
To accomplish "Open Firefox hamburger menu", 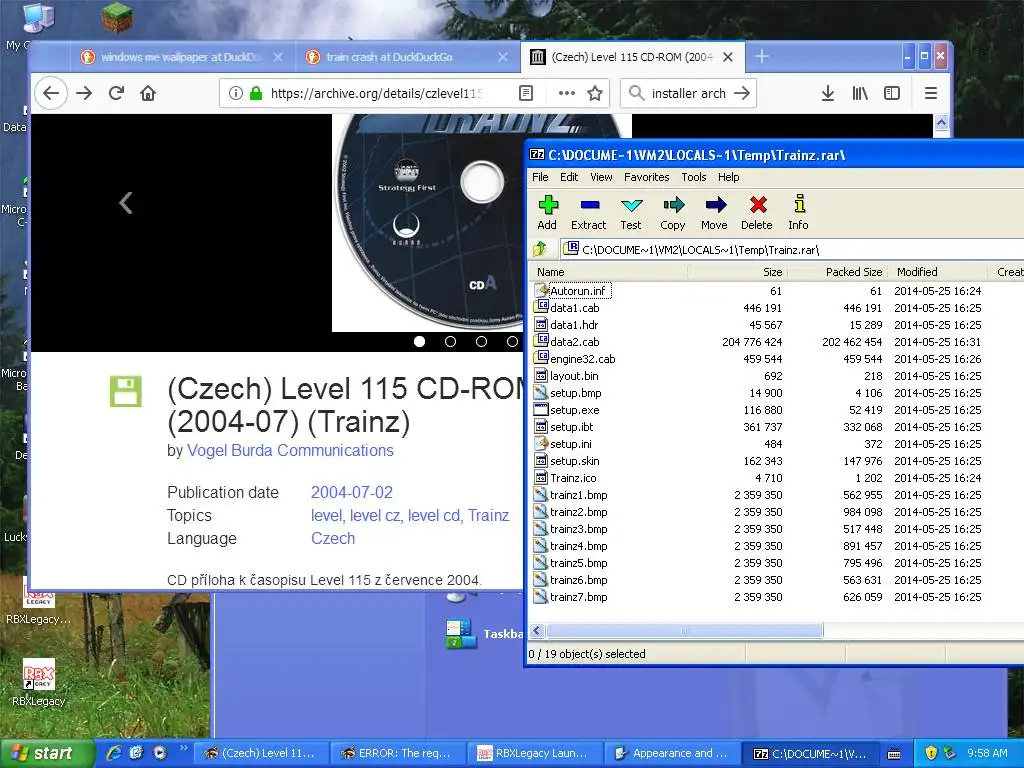I will pyautogui.click(x=931, y=93).
